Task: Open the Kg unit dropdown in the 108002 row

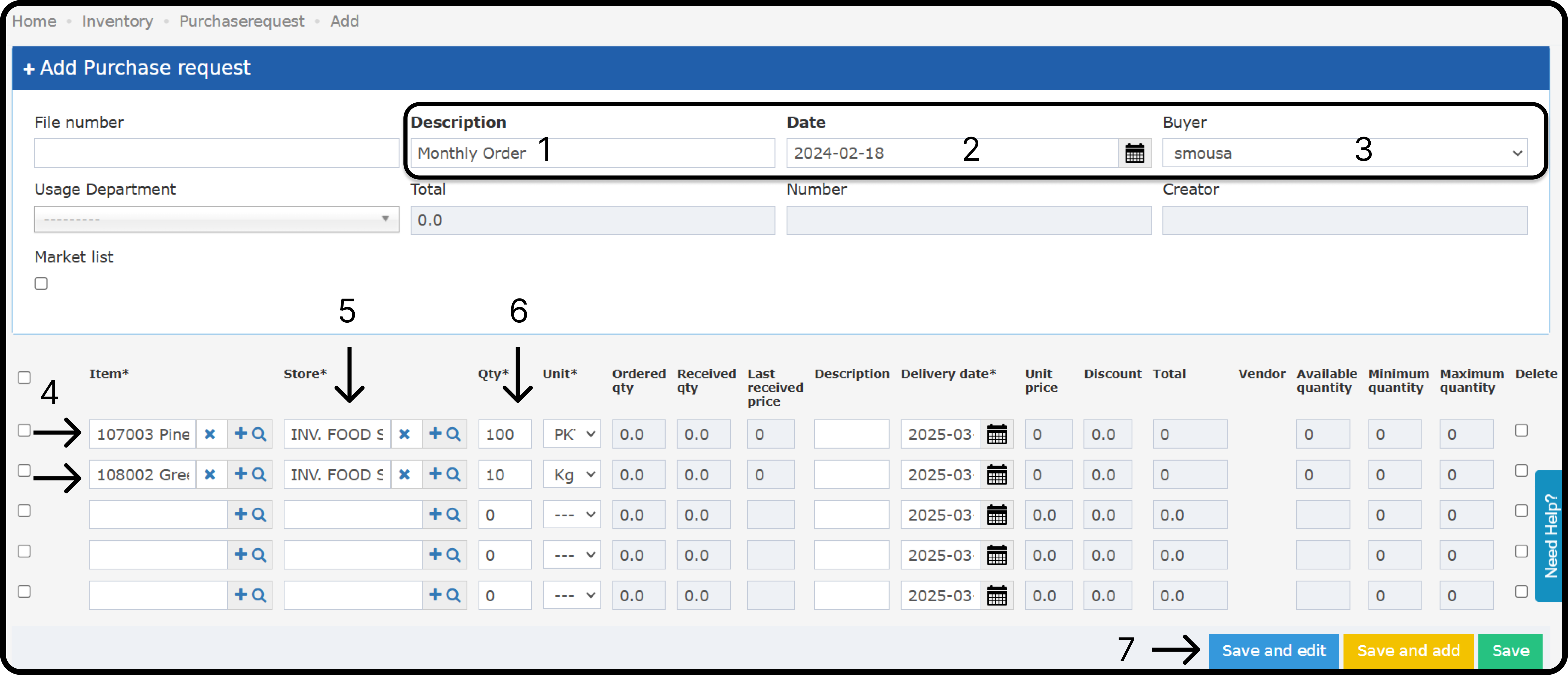Action: pos(572,474)
